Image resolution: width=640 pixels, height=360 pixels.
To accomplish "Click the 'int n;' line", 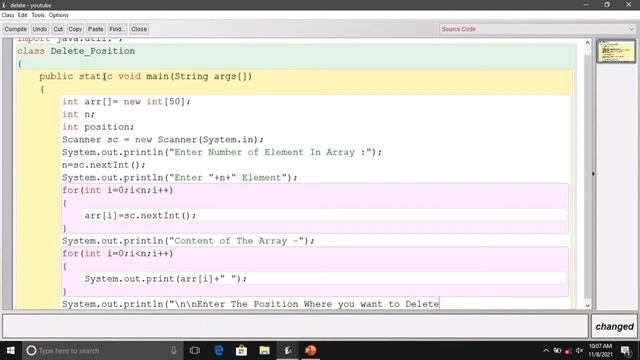I will pos(78,114).
